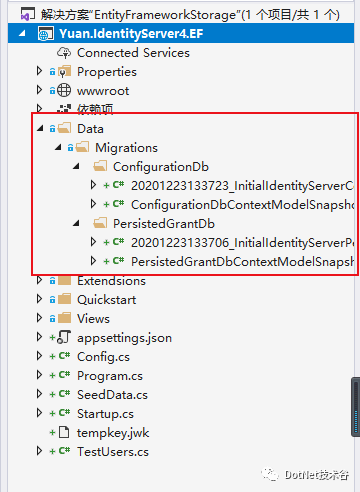Open Connected Services
The width and height of the screenshot is (360, 492).
(133, 53)
